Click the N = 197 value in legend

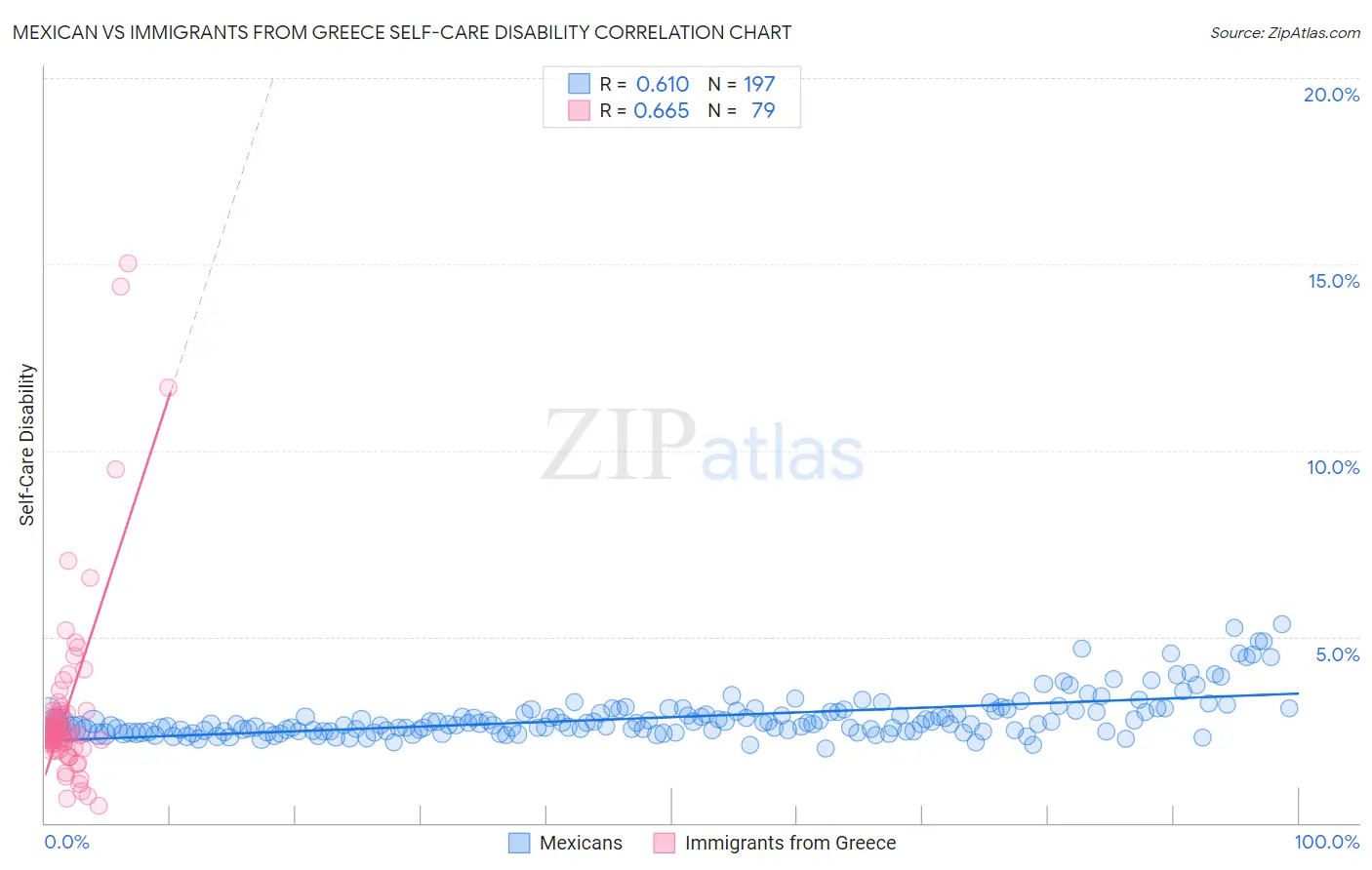[742, 84]
